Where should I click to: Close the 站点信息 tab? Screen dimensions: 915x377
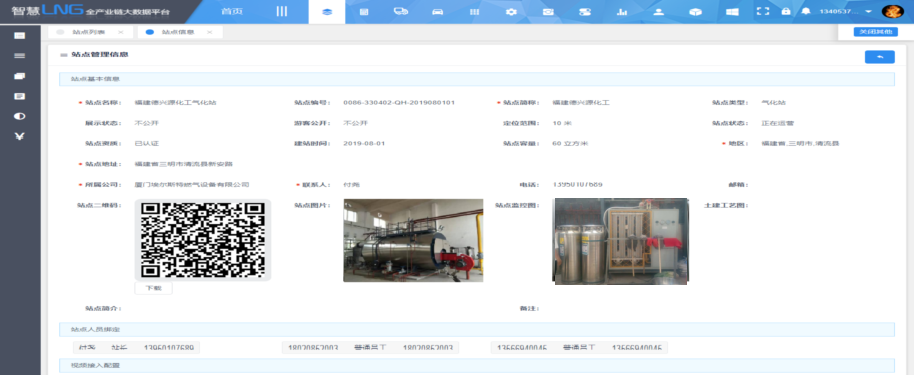point(209,32)
